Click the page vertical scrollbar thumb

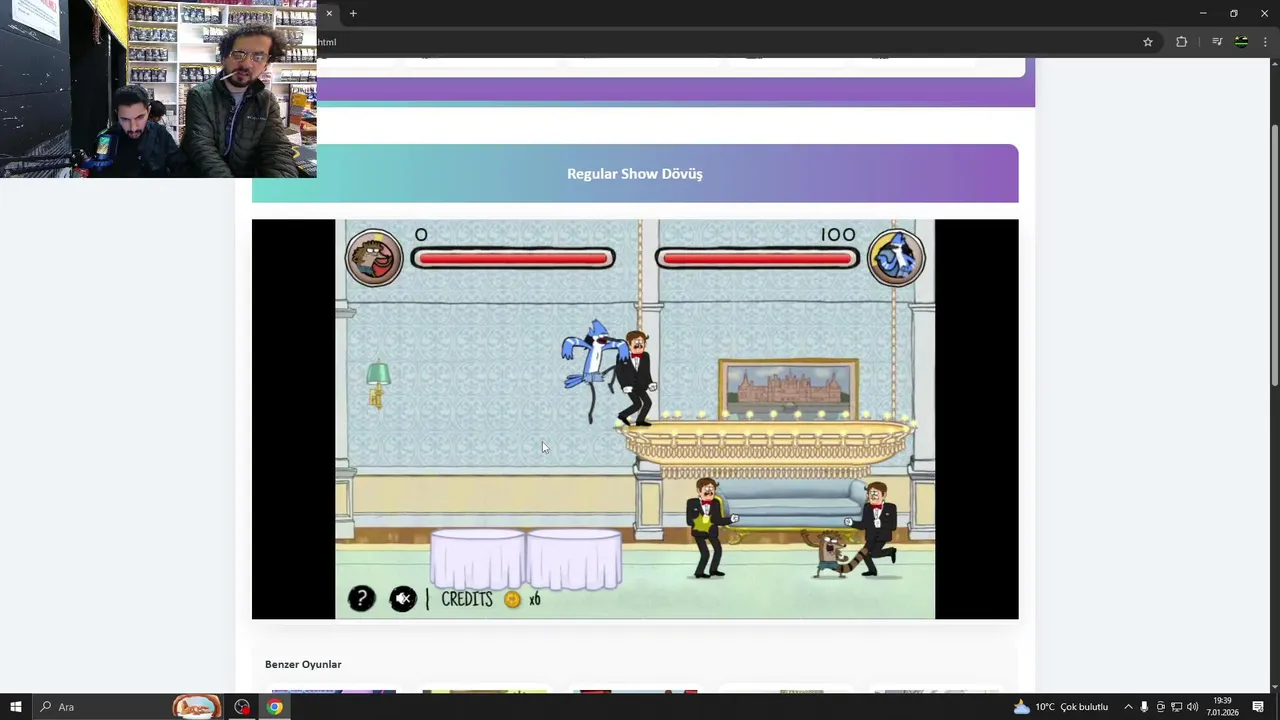[1274, 257]
